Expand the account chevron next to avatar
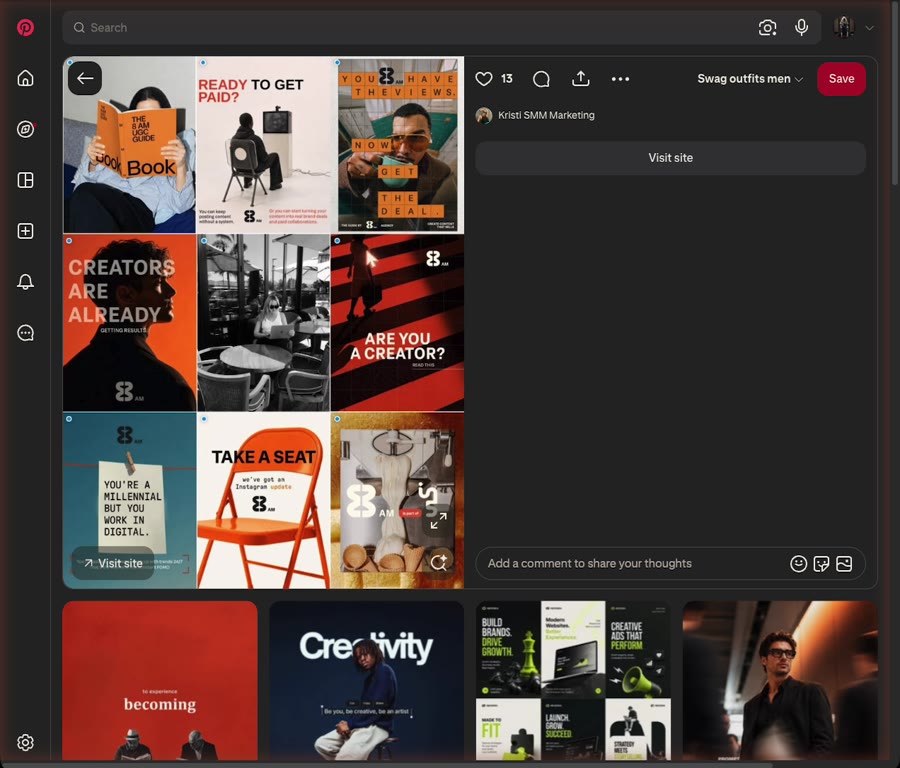 tap(869, 28)
